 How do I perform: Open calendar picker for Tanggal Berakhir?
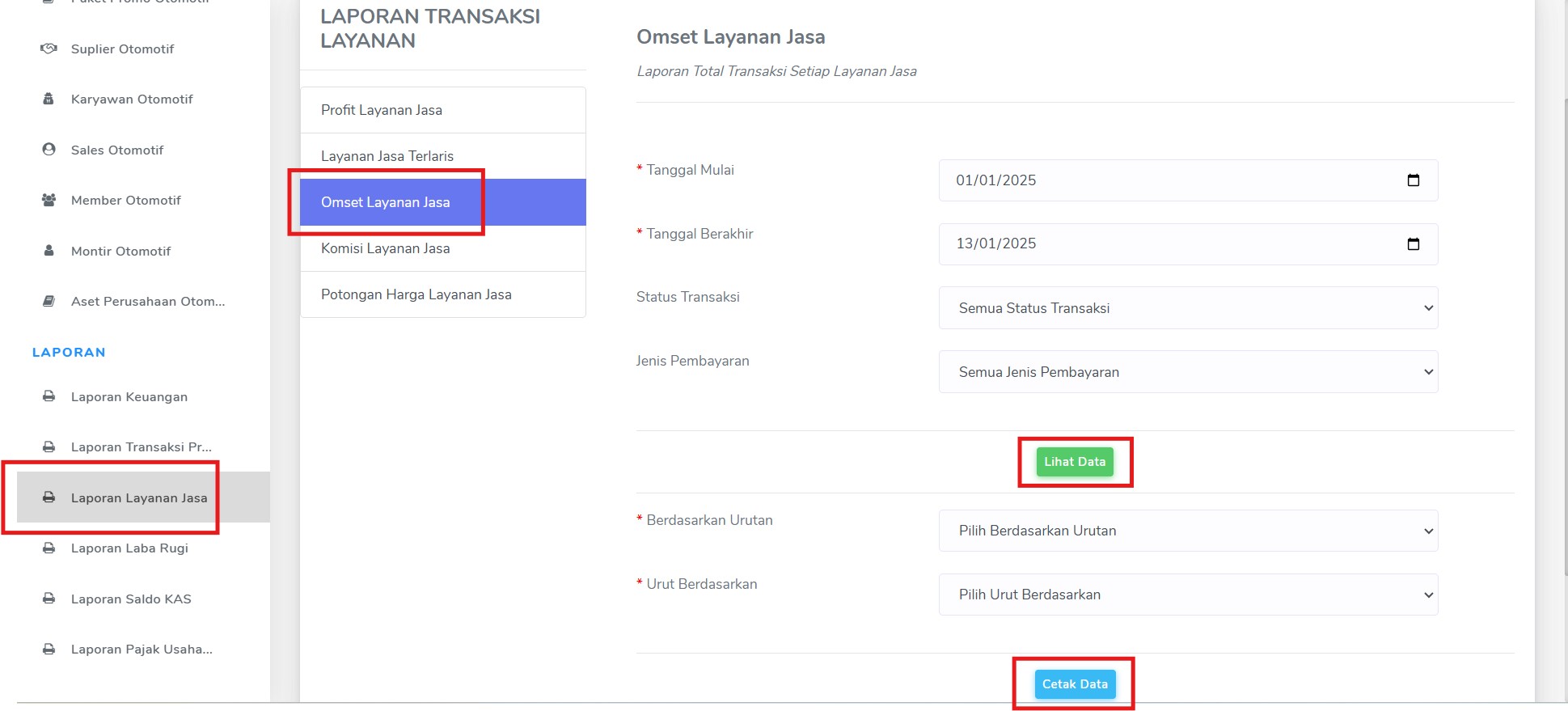pos(1413,244)
